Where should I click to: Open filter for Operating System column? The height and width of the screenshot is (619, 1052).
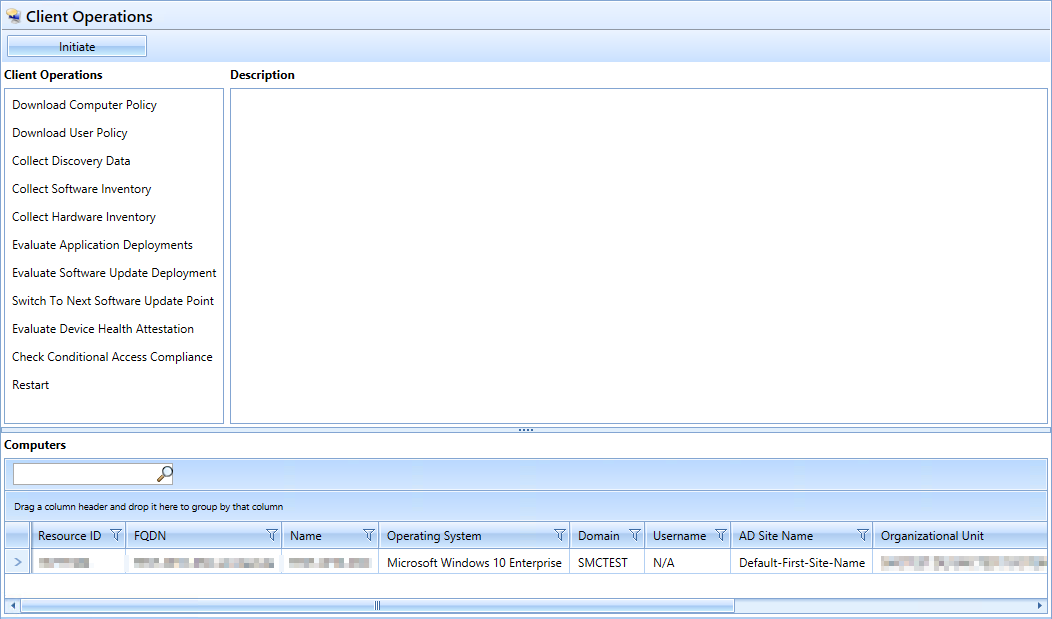tap(559, 535)
